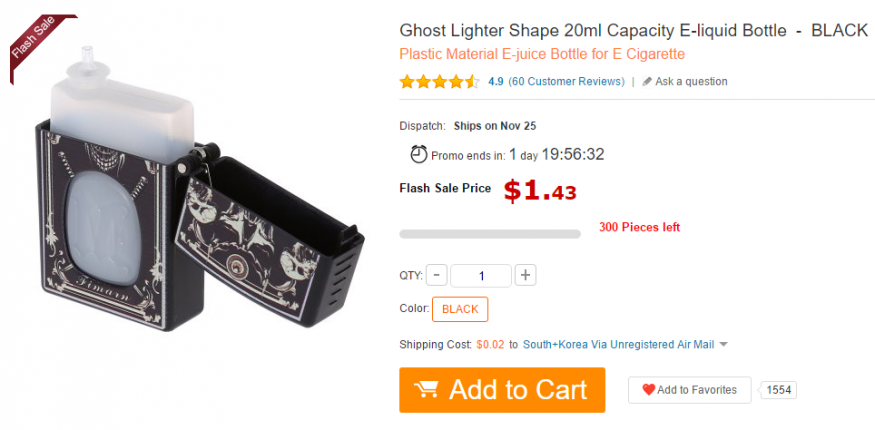This screenshot has height=430, width=875.
Task: Click the pencil Ask a question icon
Action: (x=647, y=82)
